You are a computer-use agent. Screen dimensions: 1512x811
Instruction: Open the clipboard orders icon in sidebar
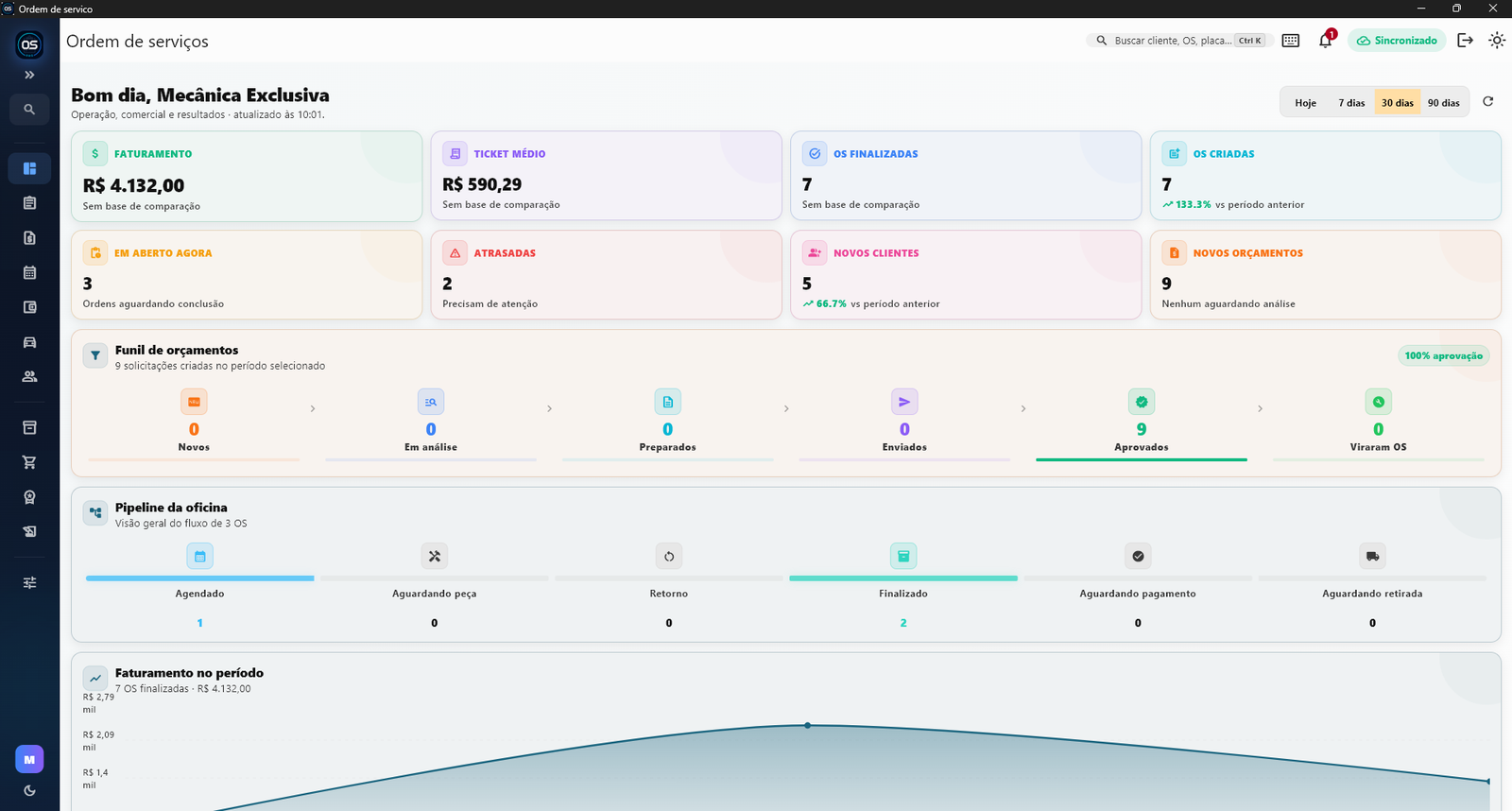coord(29,203)
